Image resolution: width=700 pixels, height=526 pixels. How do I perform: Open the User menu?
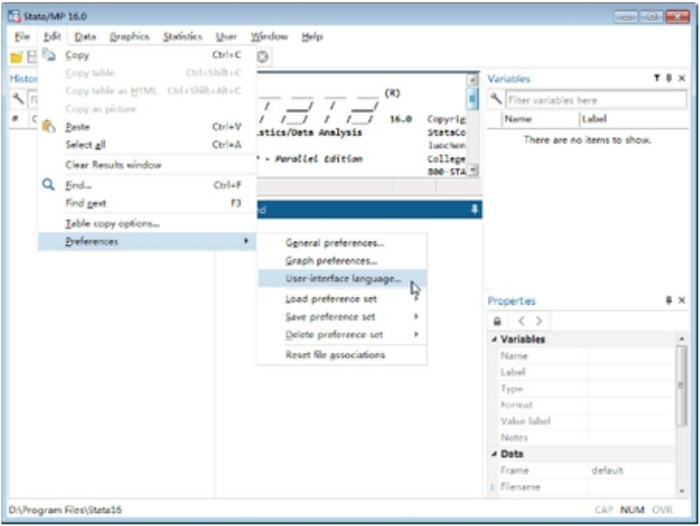(x=226, y=37)
